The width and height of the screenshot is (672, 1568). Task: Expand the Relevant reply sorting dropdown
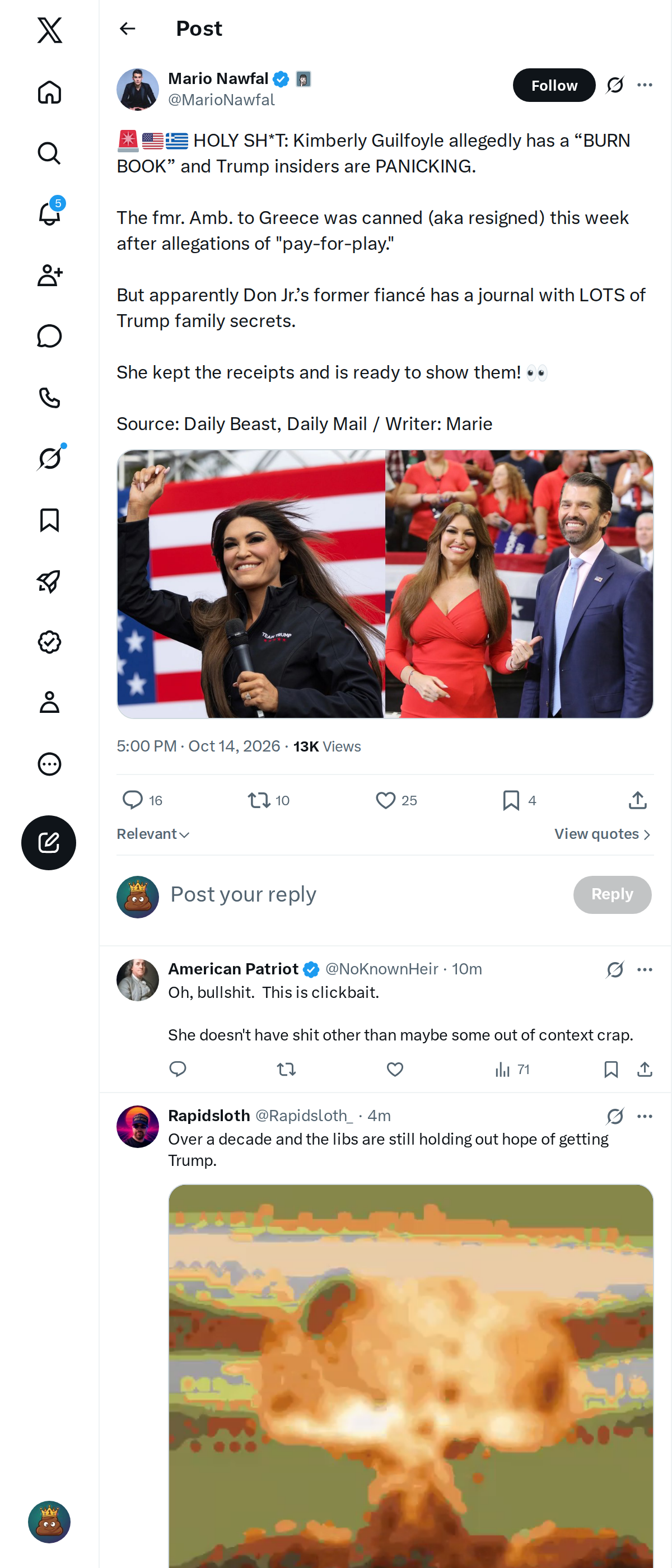coord(153,834)
